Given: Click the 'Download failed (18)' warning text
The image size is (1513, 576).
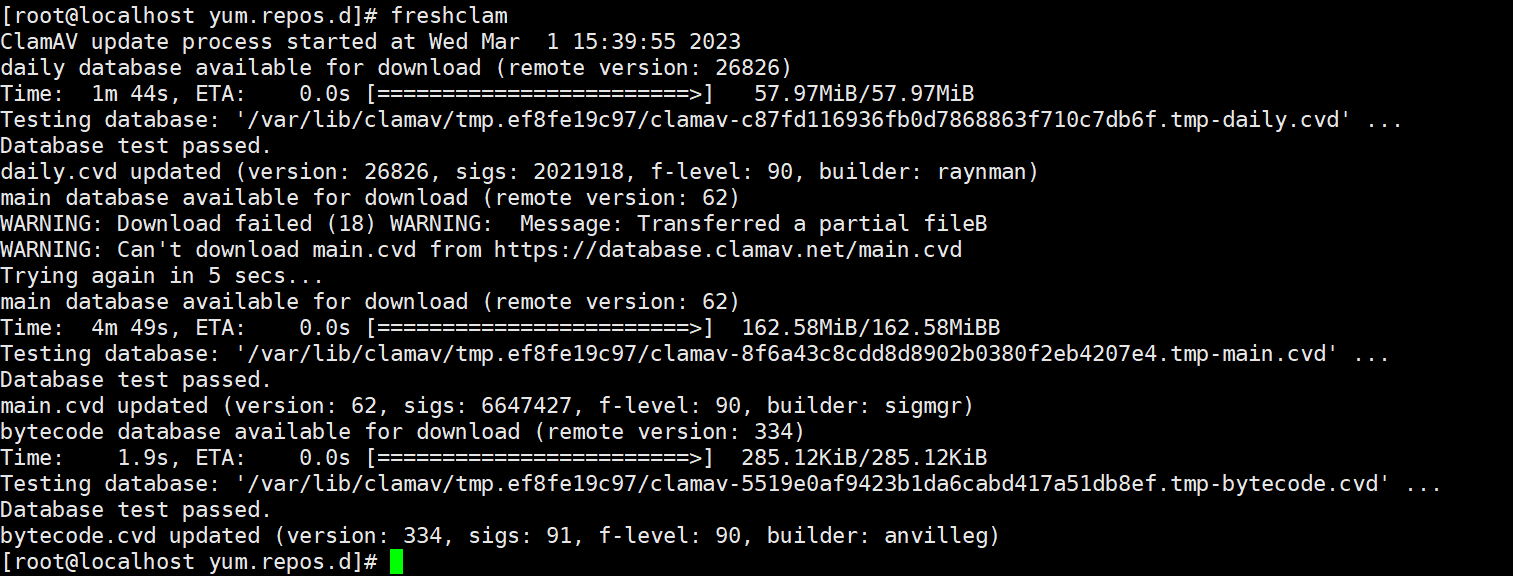Looking at the screenshot, I should [x=247, y=224].
